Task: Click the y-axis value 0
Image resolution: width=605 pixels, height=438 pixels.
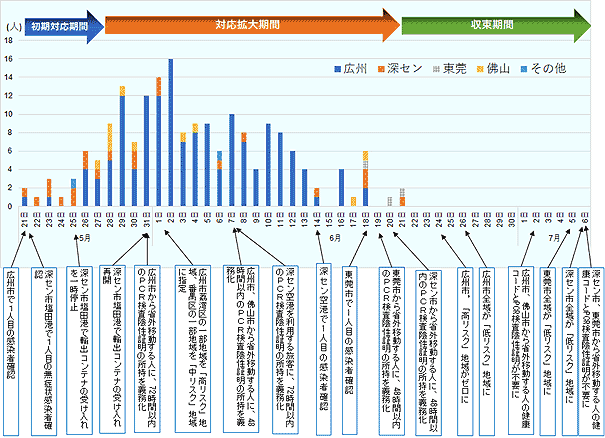Action: [x=10, y=207]
